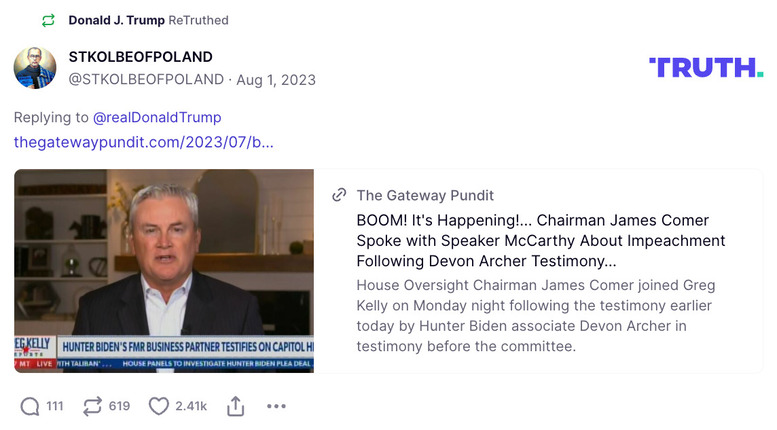Click the TRUTH logo

click(706, 67)
